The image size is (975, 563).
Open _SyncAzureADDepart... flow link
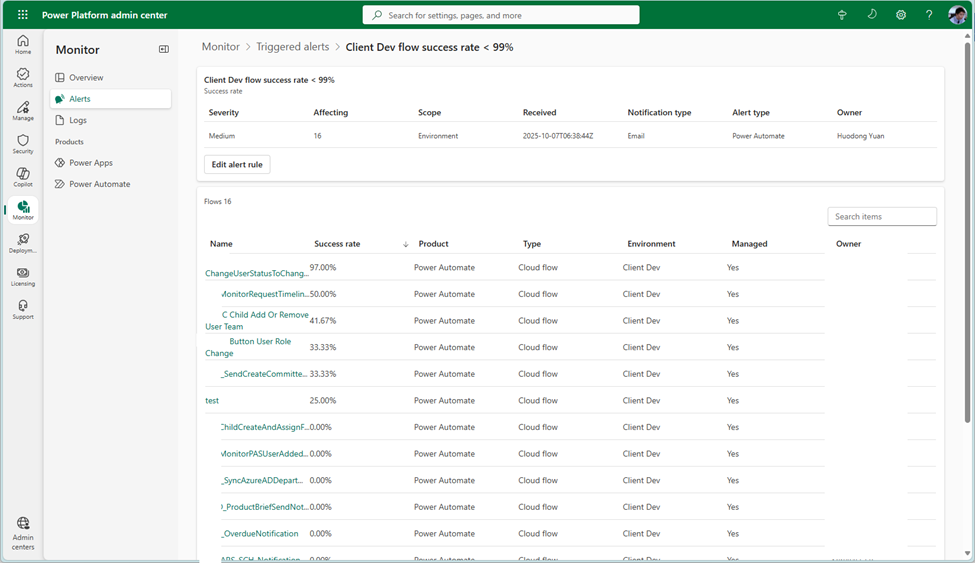coord(262,480)
